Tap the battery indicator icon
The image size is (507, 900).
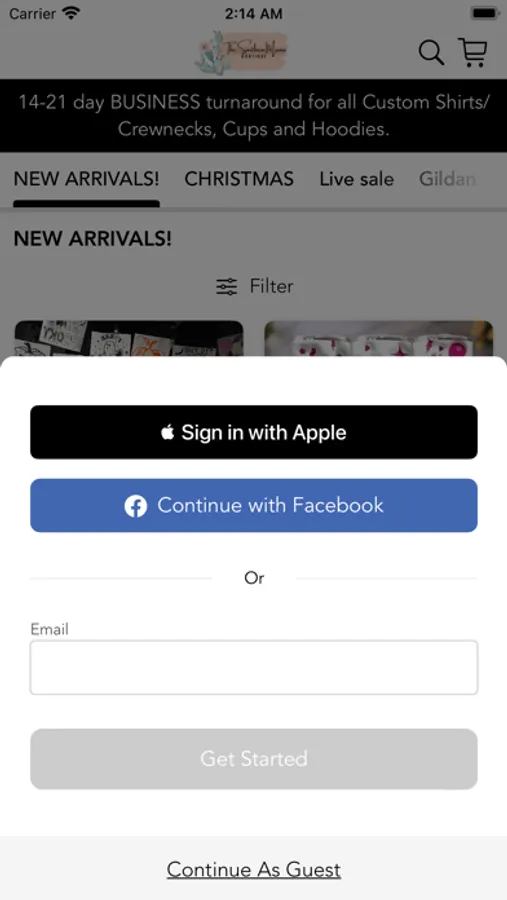(485, 13)
